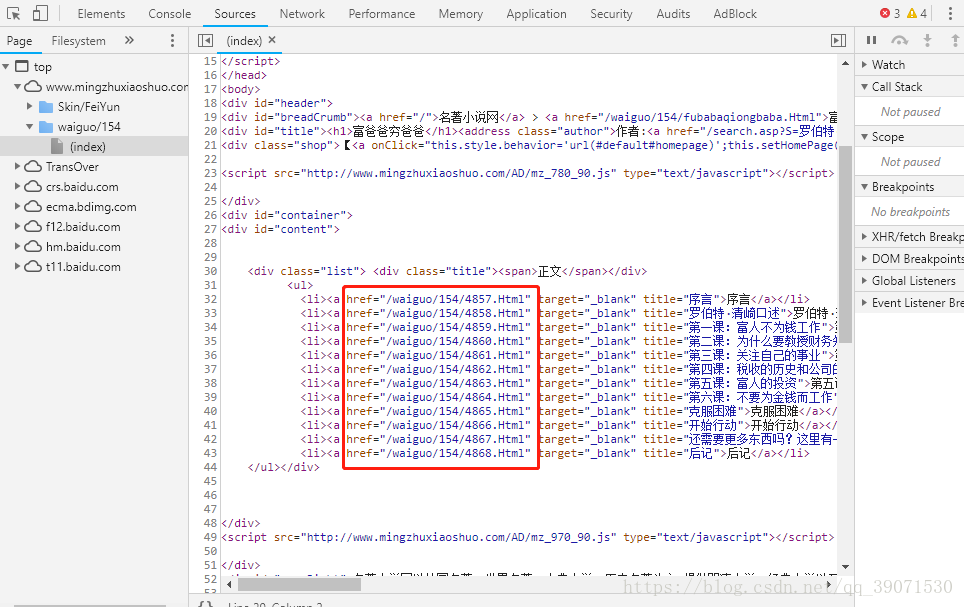Switch to the Console tab
This screenshot has width=964, height=607.
[x=170, y=14]
